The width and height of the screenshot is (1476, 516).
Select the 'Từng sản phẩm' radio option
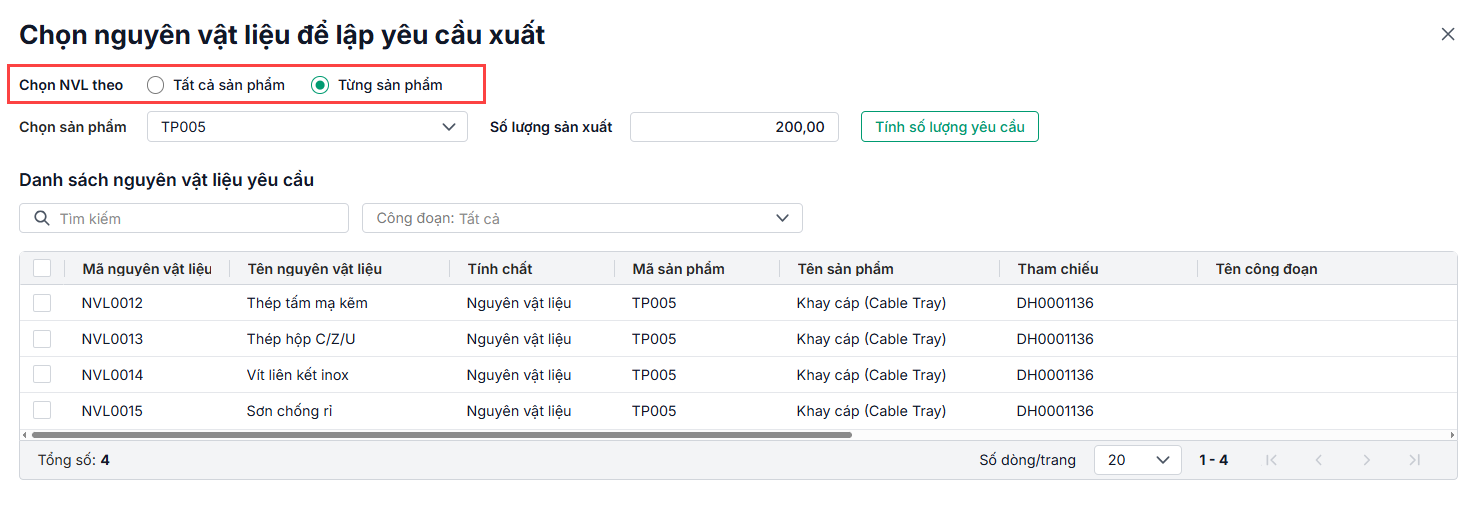coord(320,85)
